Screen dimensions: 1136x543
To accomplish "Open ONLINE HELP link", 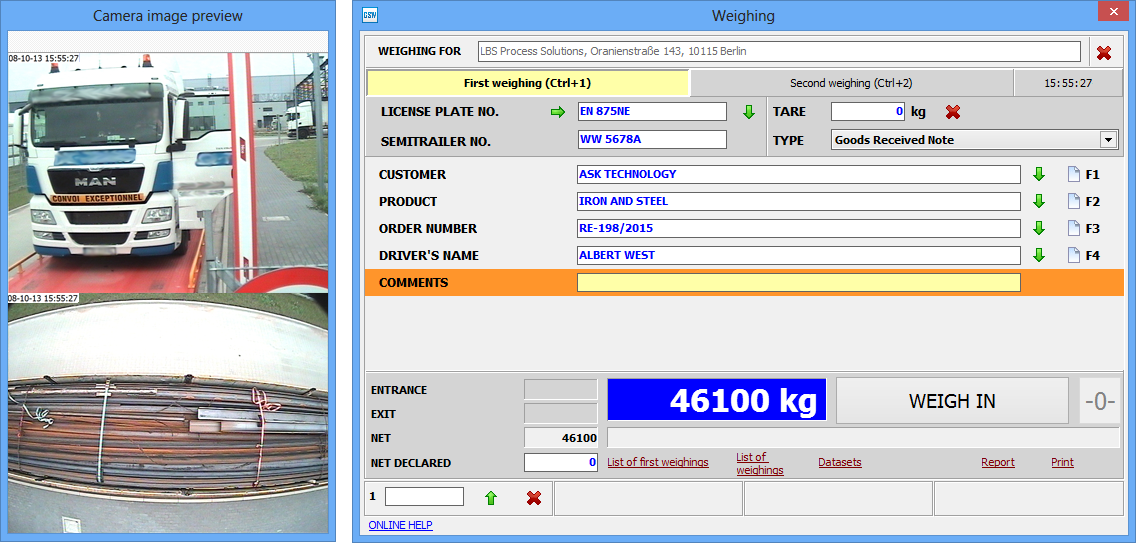I will (401, 525).
